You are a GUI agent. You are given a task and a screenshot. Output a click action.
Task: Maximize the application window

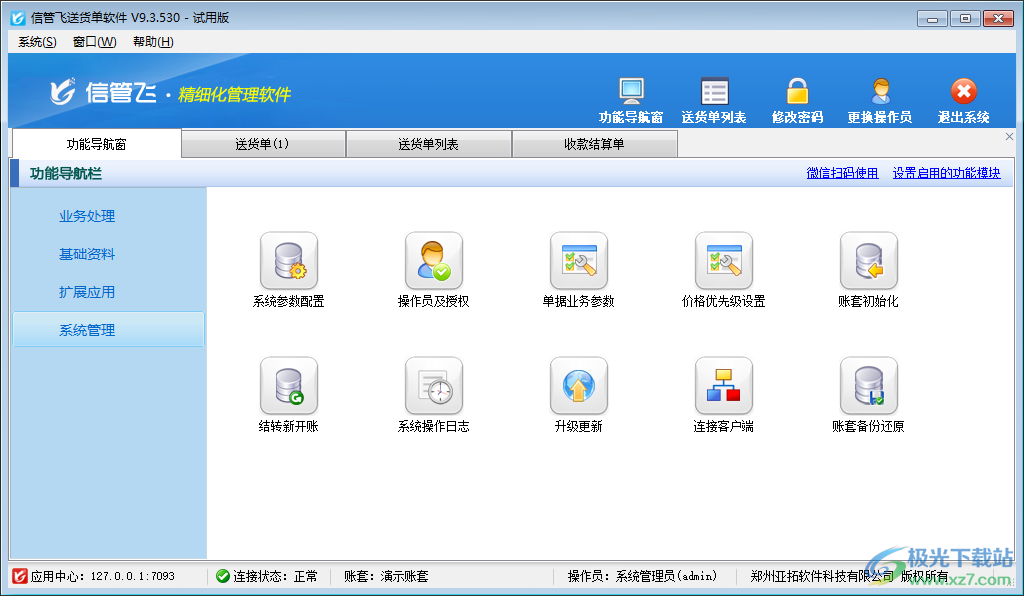click(965, 18)
